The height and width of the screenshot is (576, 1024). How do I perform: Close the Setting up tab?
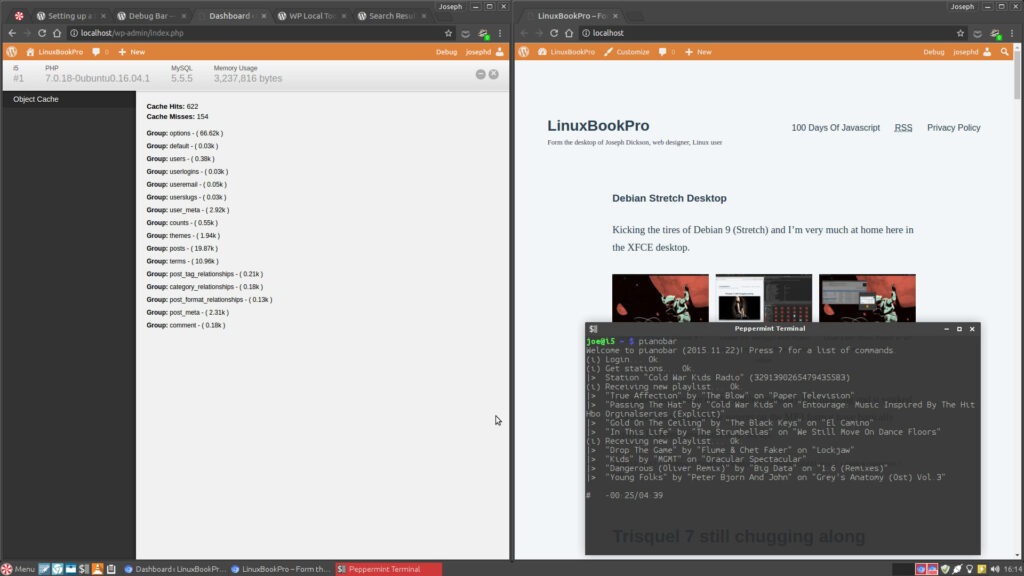103,16
